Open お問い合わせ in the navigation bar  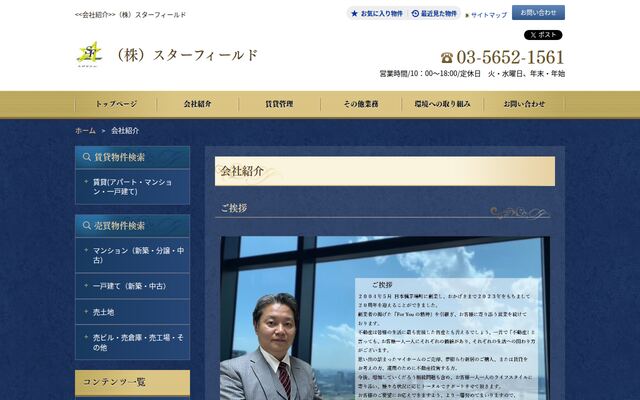pos(524,104)
